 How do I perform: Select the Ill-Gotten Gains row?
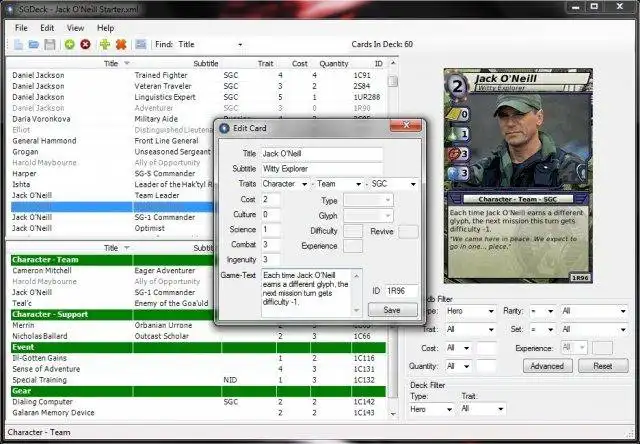[x=198, y=358]
